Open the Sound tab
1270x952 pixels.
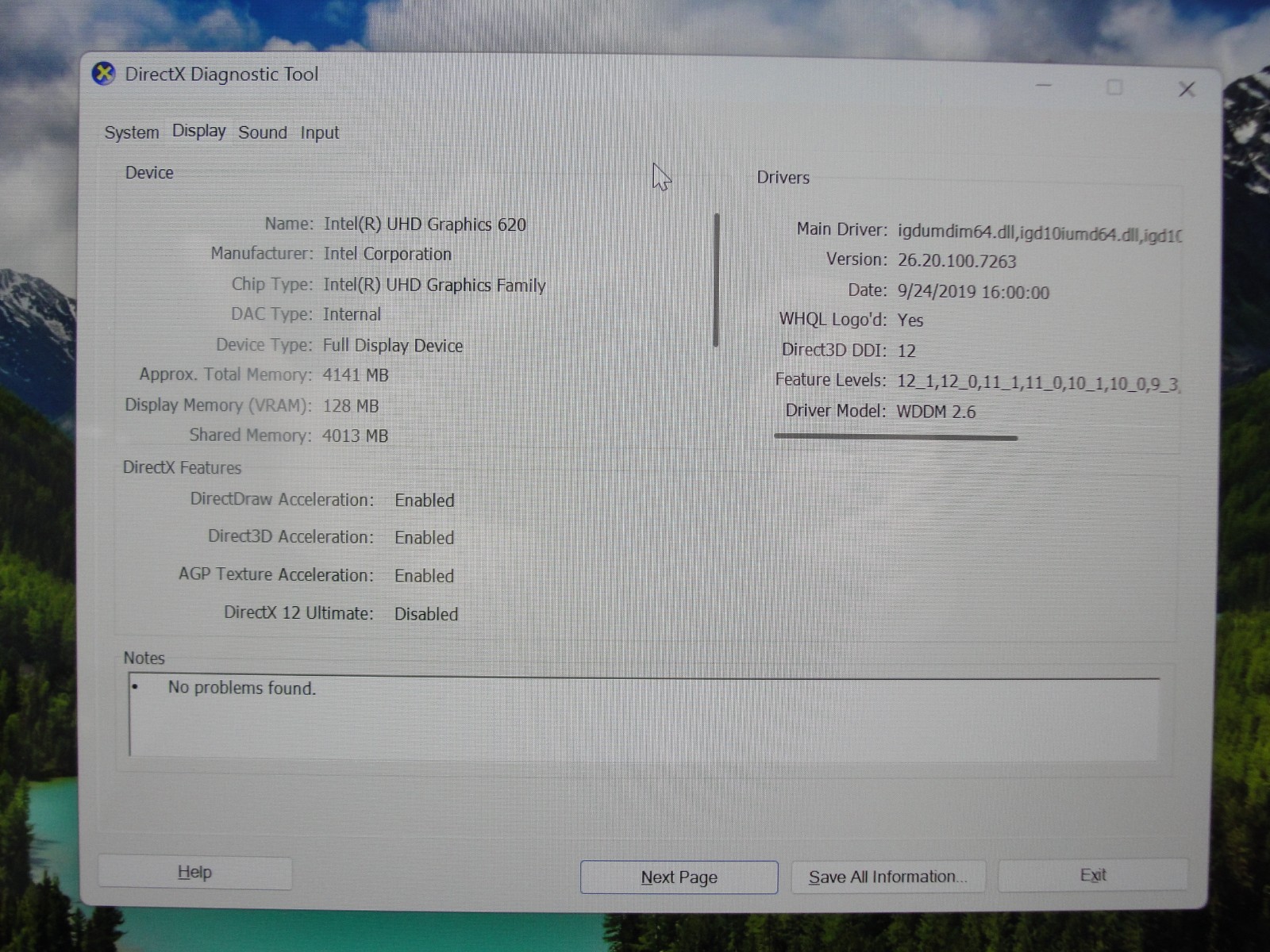point(263,132)
